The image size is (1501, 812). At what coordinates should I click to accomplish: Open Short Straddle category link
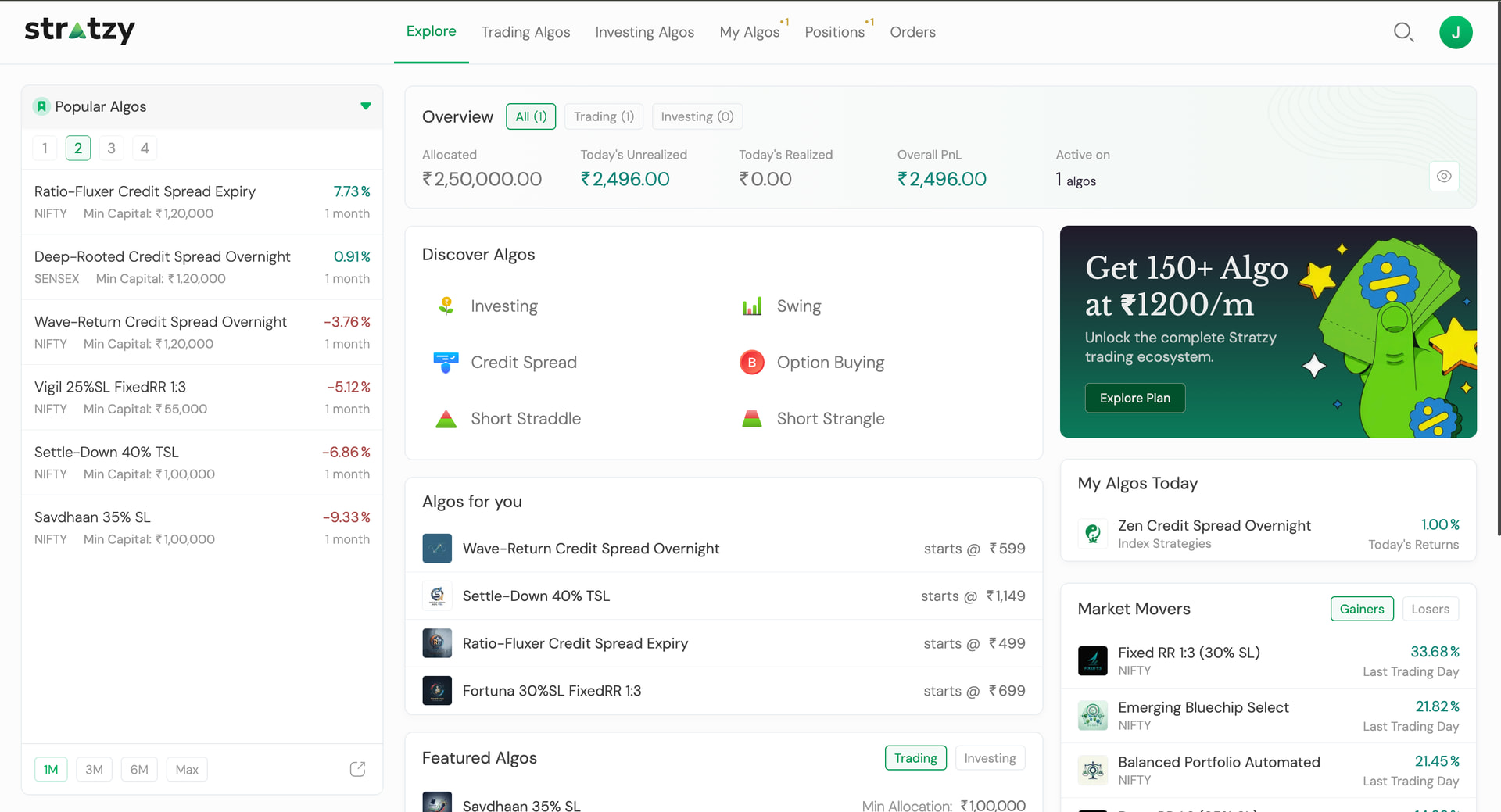(x=525, y=419)
